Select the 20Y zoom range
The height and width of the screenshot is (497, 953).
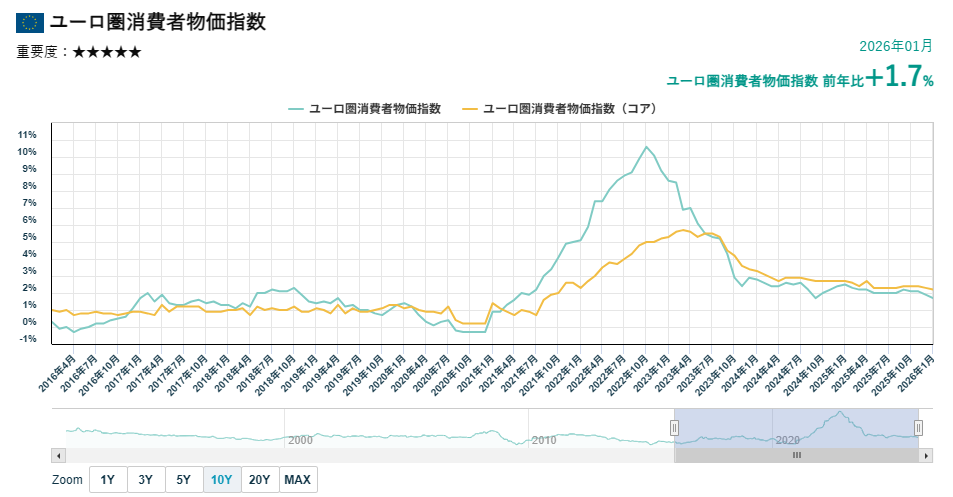[260, 479]
